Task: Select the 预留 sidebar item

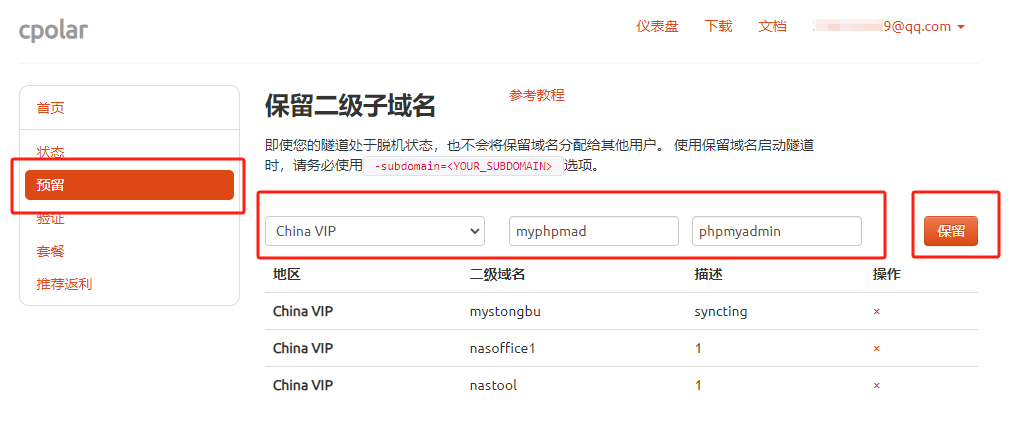Action: (130, 185)
